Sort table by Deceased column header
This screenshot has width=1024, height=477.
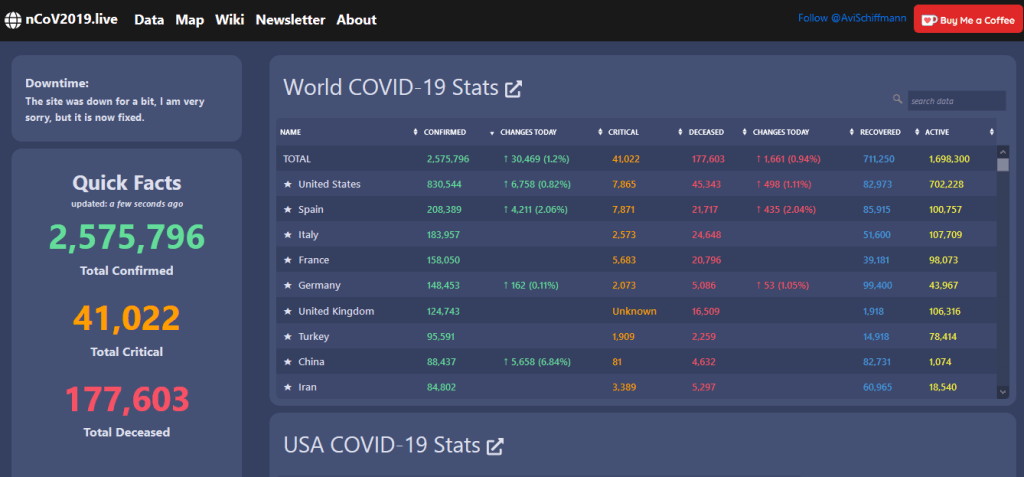(707, 132)
